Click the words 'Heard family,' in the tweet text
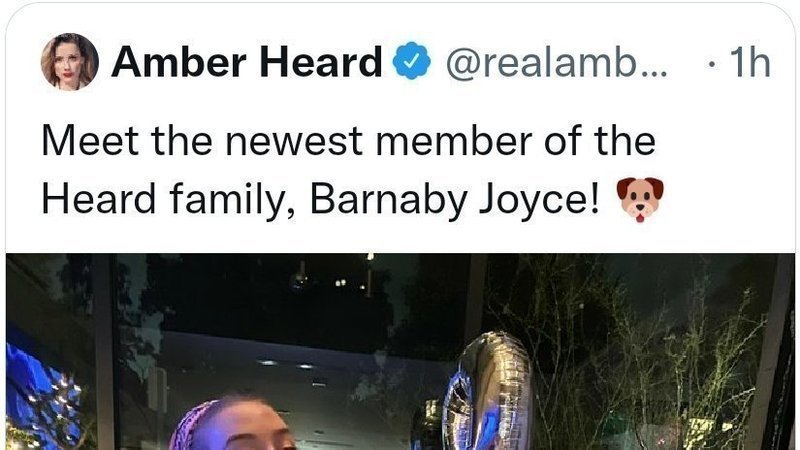The height and width of the screenshot is (450, 800). (x=168, y=199)
